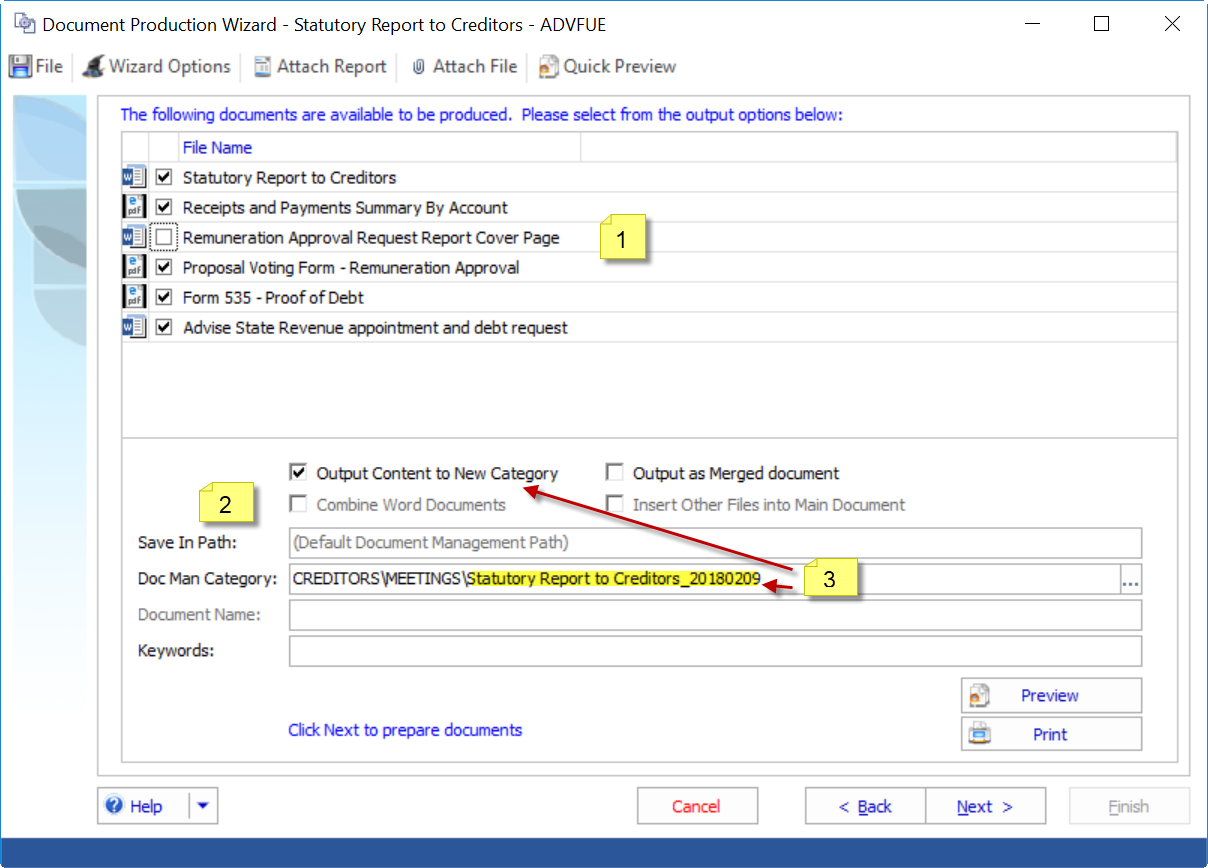Enable Output as Merged document checkbox
Viewport: 1208px width, 868px height.
pyautogui.click(x=614, y=473)
